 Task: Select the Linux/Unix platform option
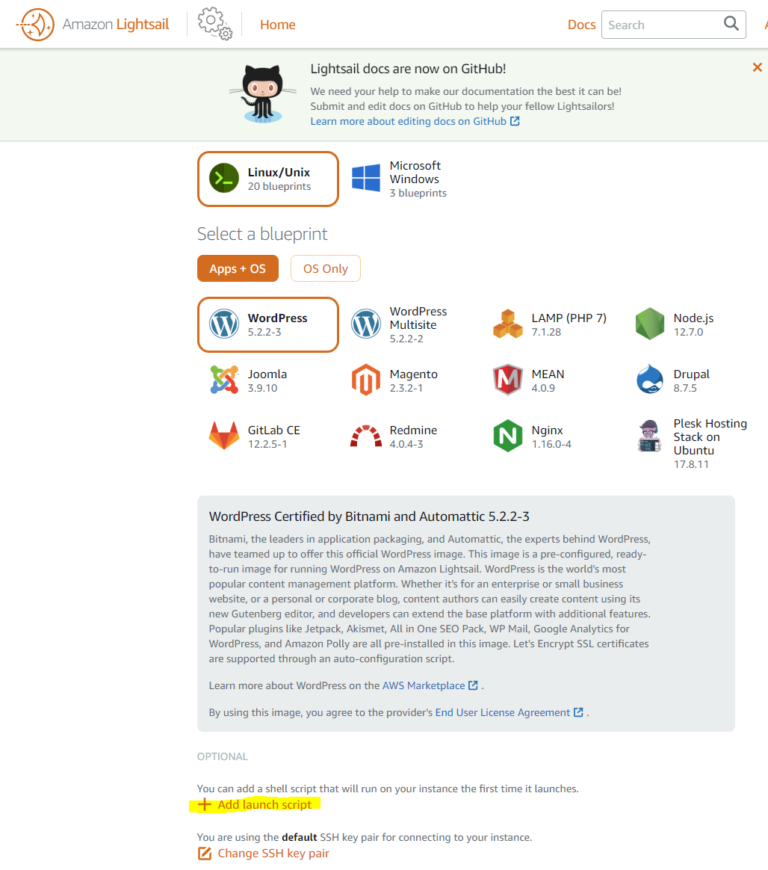point(268,179)
